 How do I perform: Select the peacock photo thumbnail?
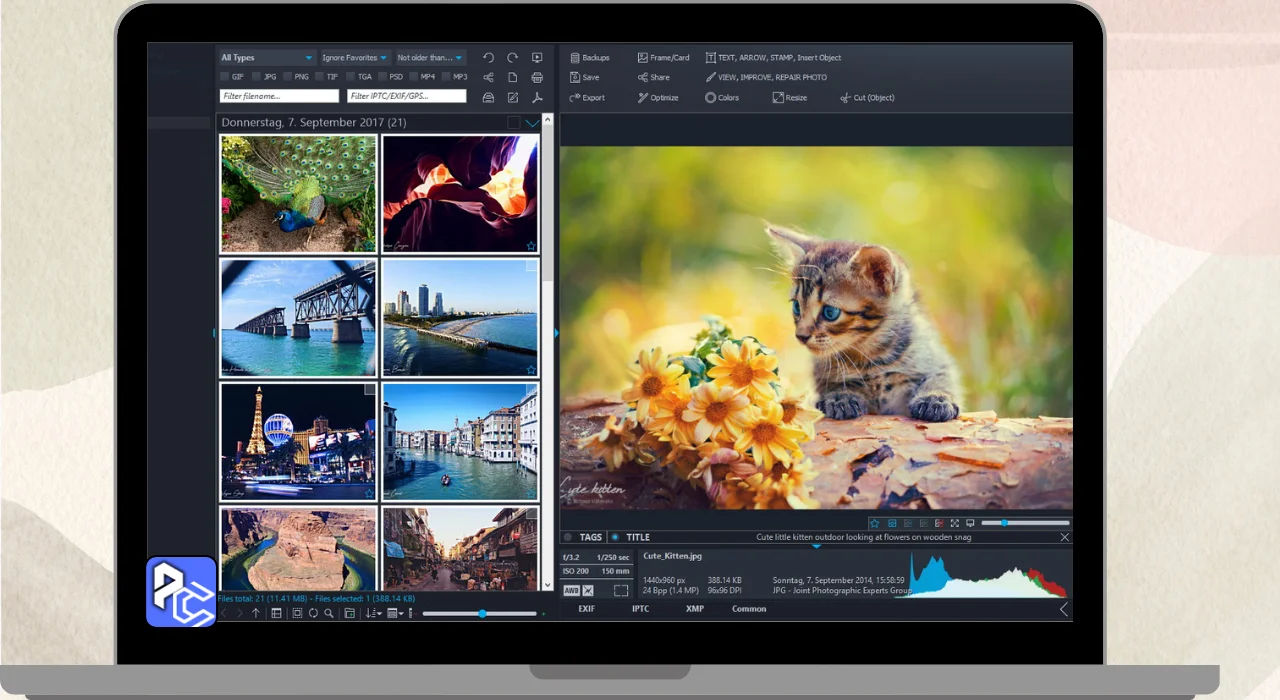tap(298, 194)
